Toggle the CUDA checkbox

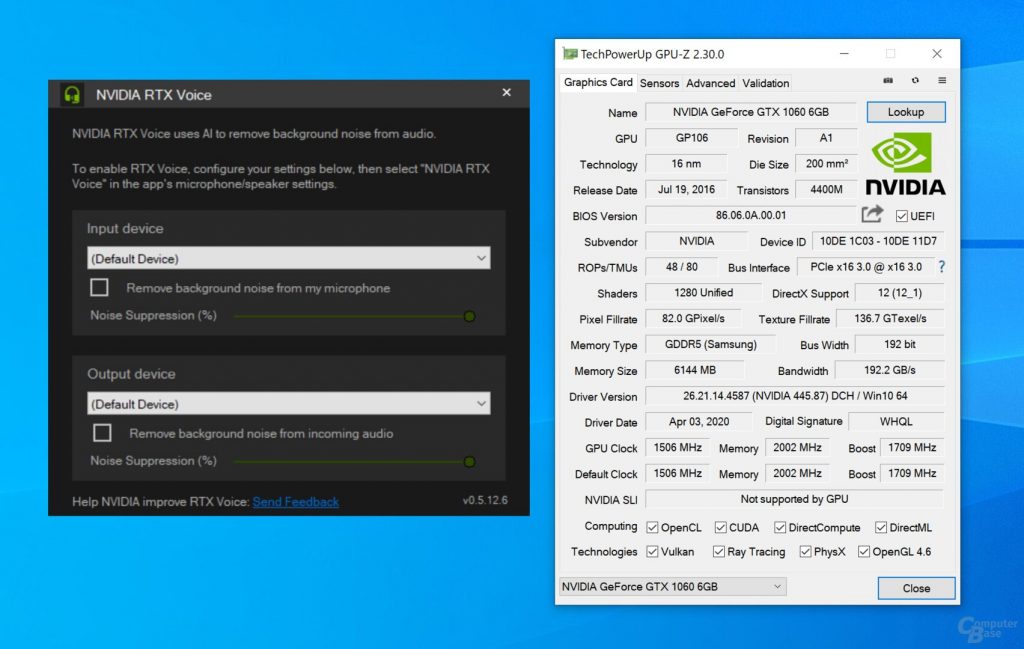[x=720, y=527]
